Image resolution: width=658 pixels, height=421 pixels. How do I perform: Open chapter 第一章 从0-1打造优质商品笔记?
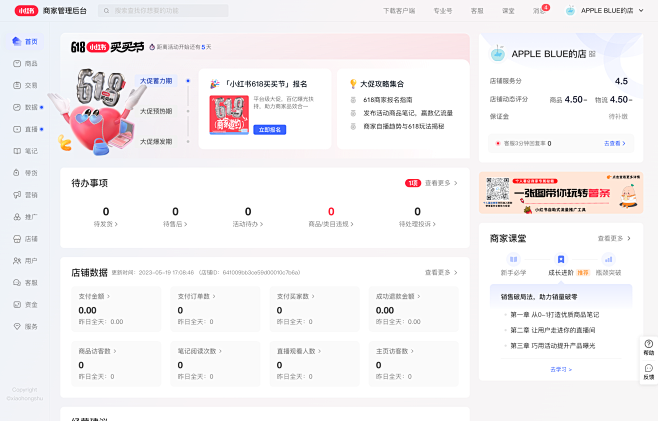554,315
